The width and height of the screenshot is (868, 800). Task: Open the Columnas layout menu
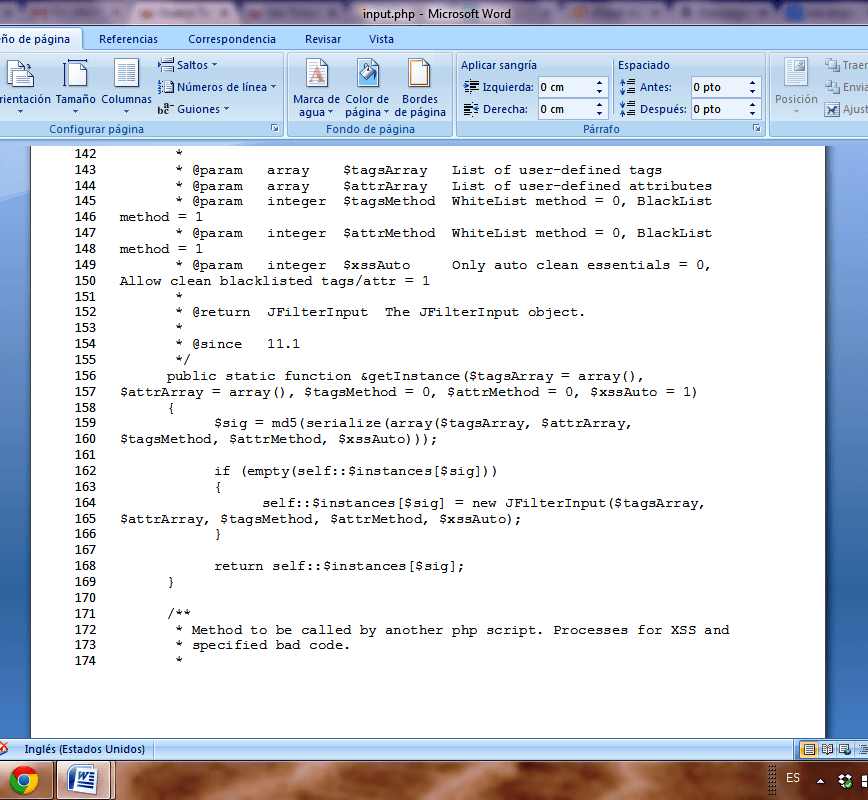[126, 86]
